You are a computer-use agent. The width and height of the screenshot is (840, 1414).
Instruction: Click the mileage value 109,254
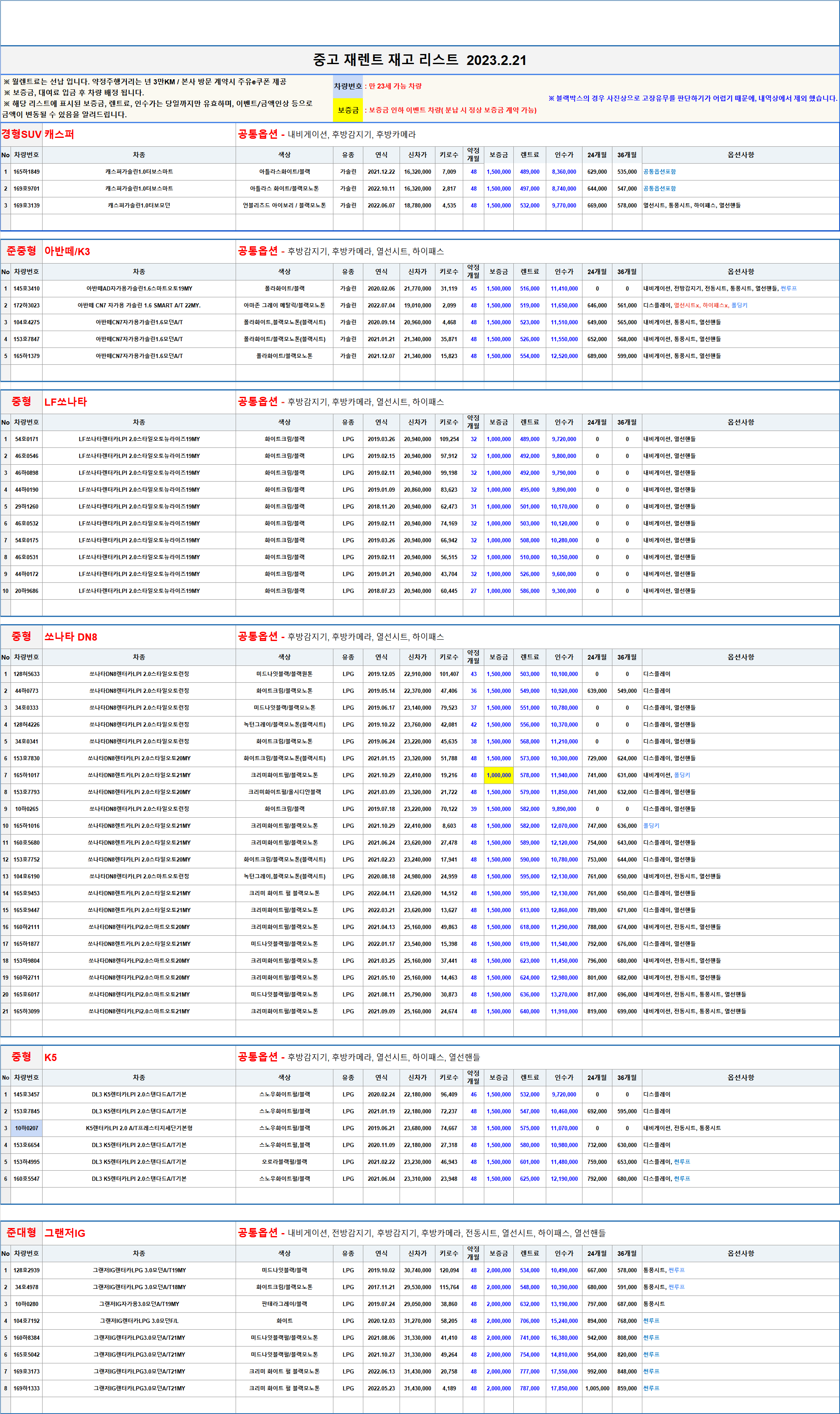point(449,439)
